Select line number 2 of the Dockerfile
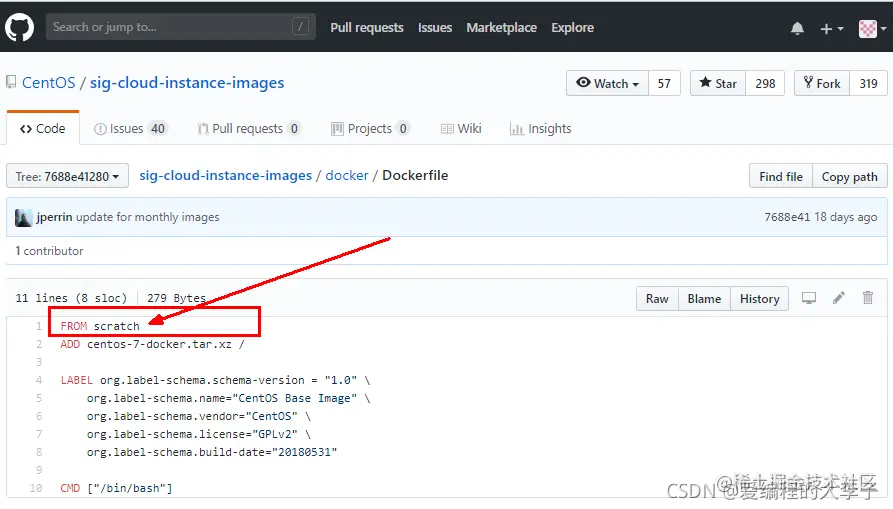 [39, 344]
